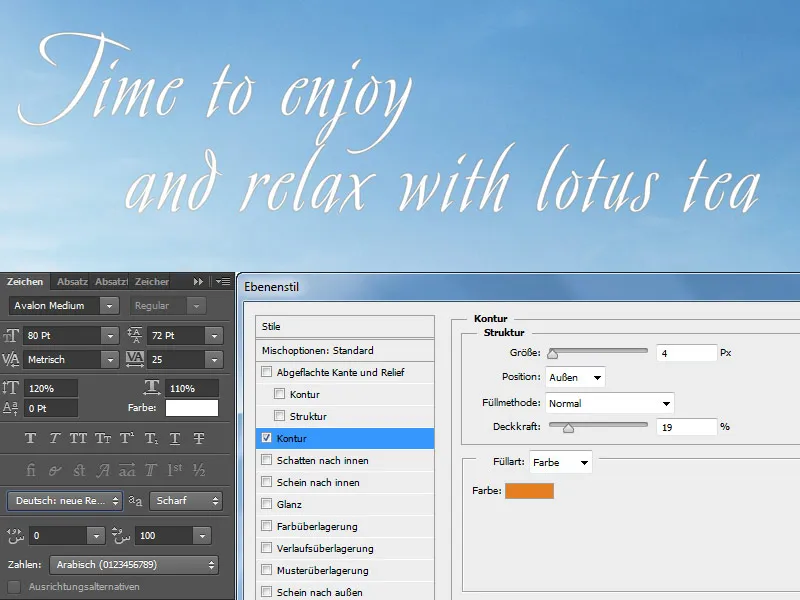Enable Schein nach außen effect checkbox
The width and height of the screenshot is (800, 600).
pos(266,591)
